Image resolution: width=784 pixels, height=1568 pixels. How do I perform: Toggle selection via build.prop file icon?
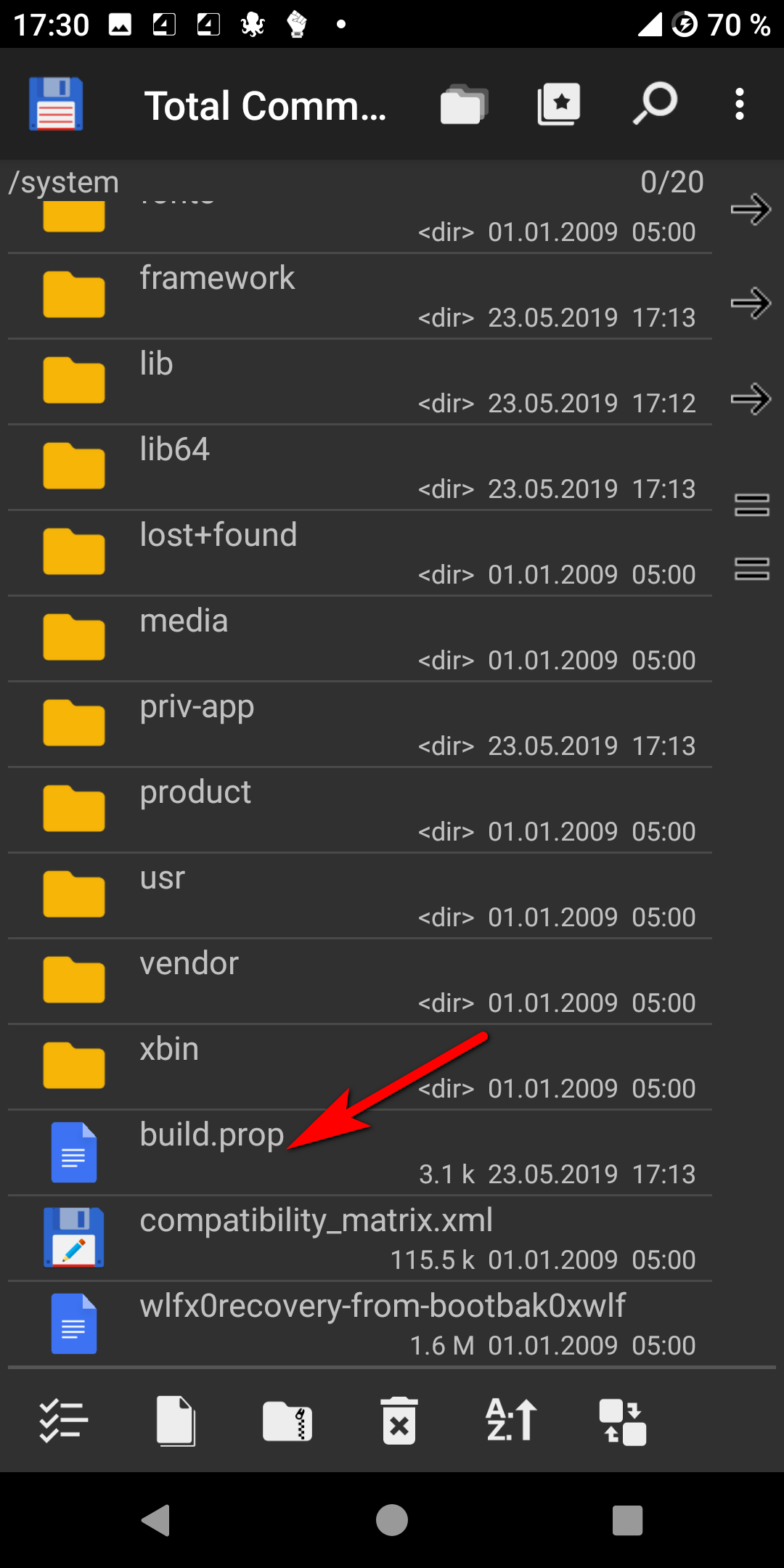click(x=73, y=1153)
